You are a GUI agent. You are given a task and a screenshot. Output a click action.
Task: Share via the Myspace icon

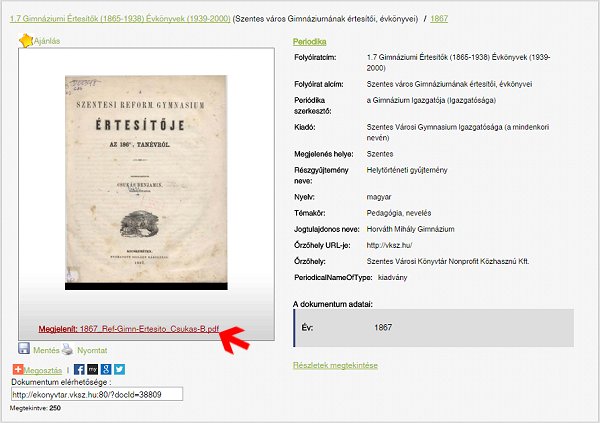(93, 369)
